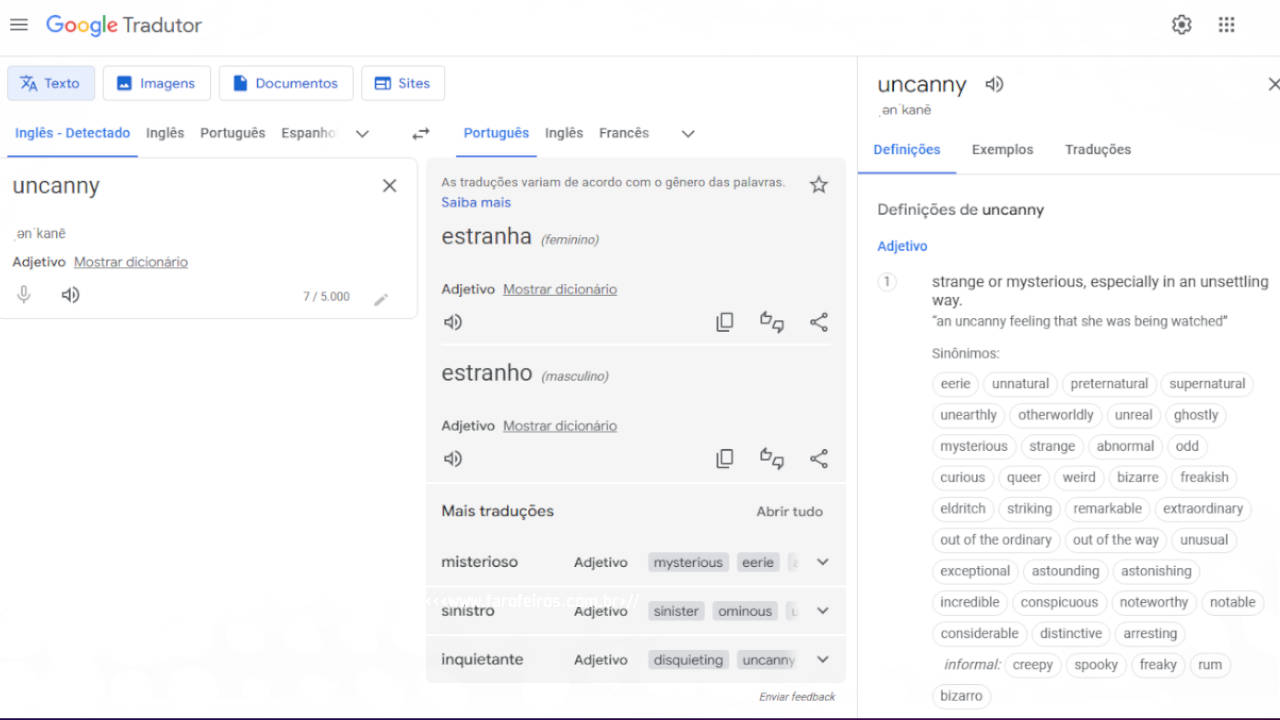Open Mostrar dicionário link under estranho

(x=560, y=426)
